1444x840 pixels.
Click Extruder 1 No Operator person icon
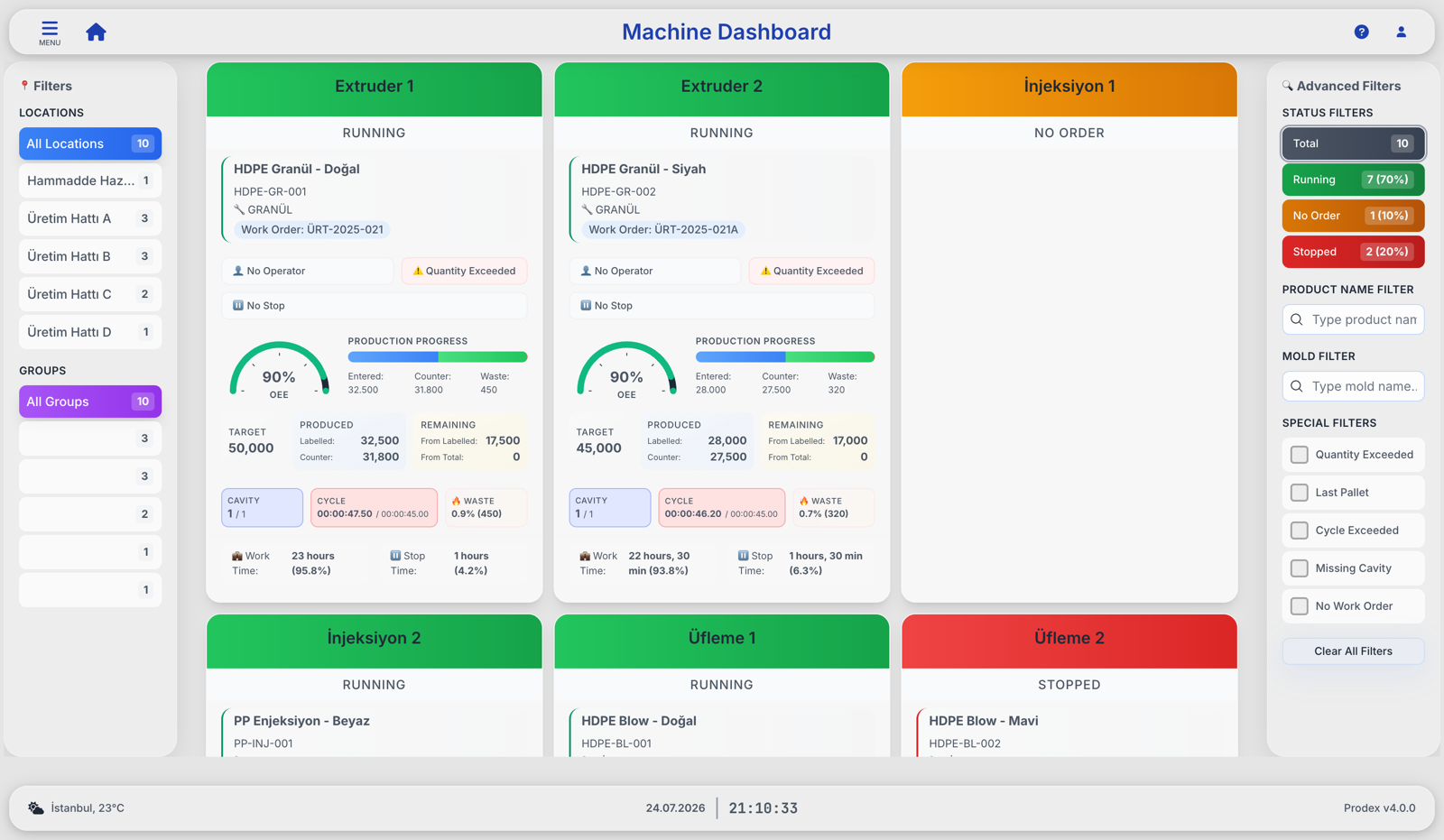(238, 271)
